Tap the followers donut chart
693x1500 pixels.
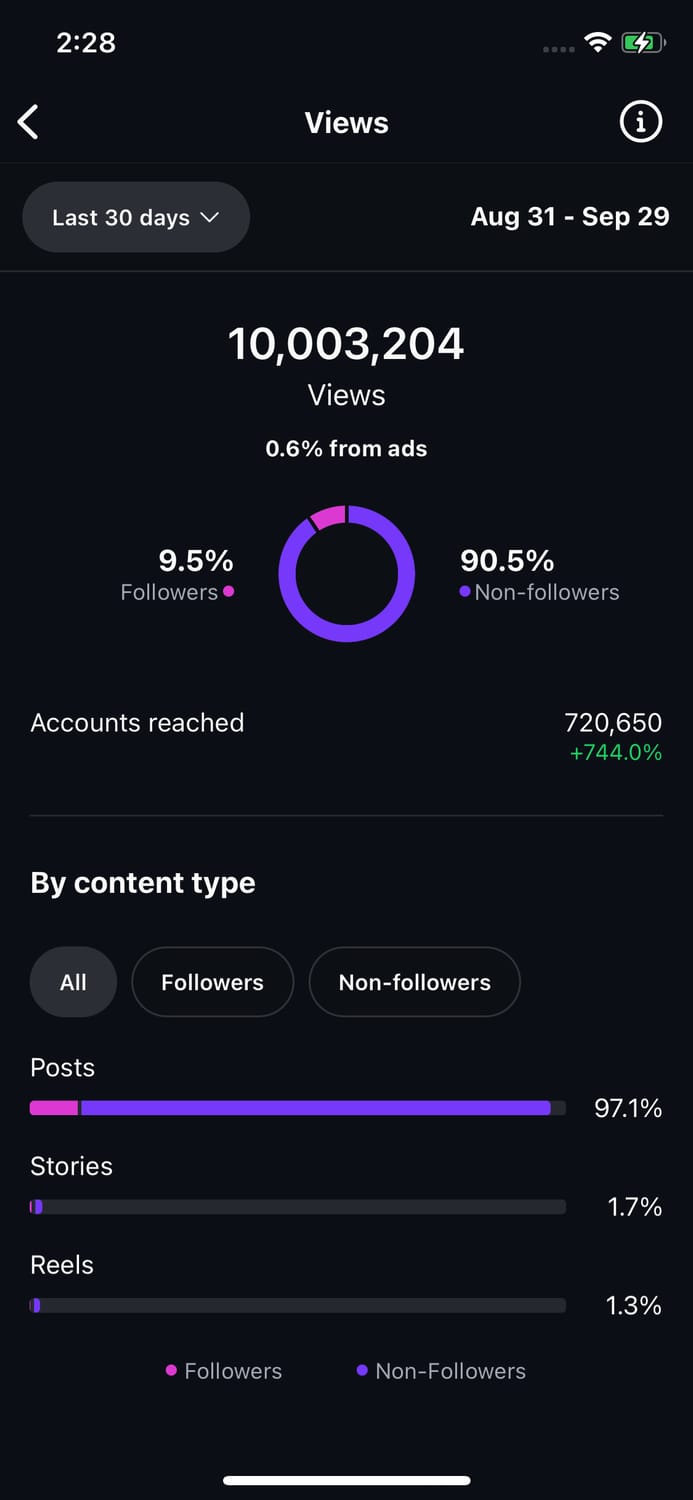pyautogui.click(x=346, y=574)
